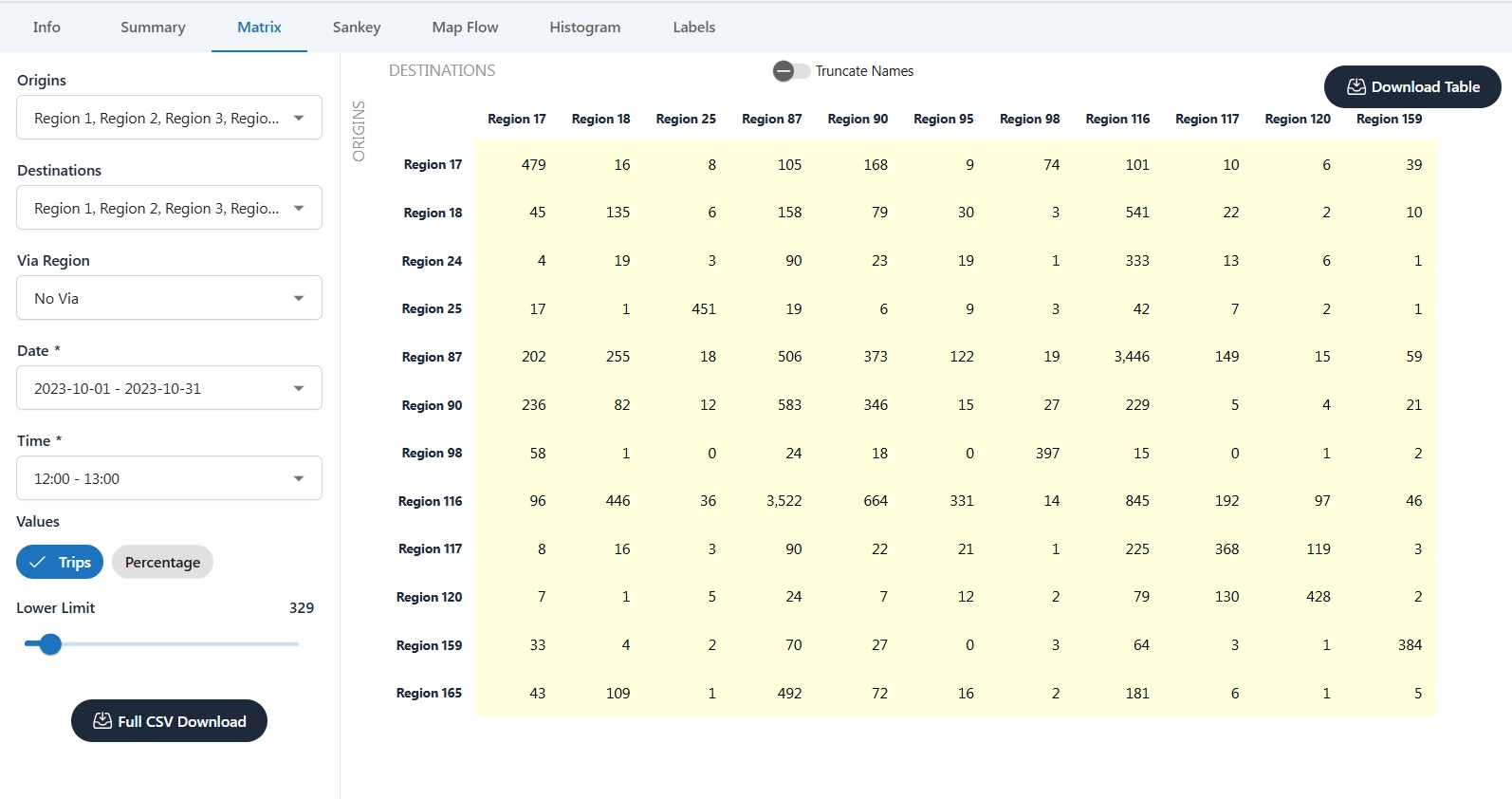The width and height of the screenshot is (1512, 799).
Task: Open the Time range dropdown
Action: tap(169, 478)
